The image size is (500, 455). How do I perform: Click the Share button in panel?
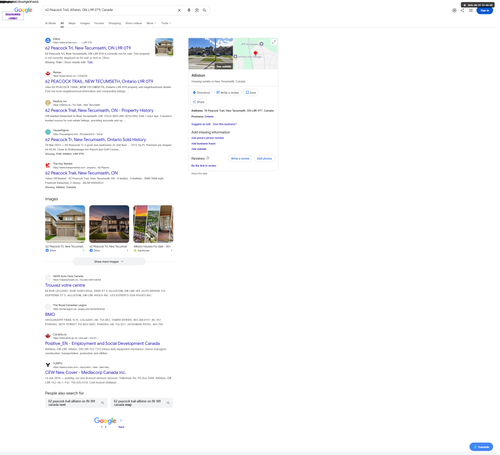click(198, 102)
